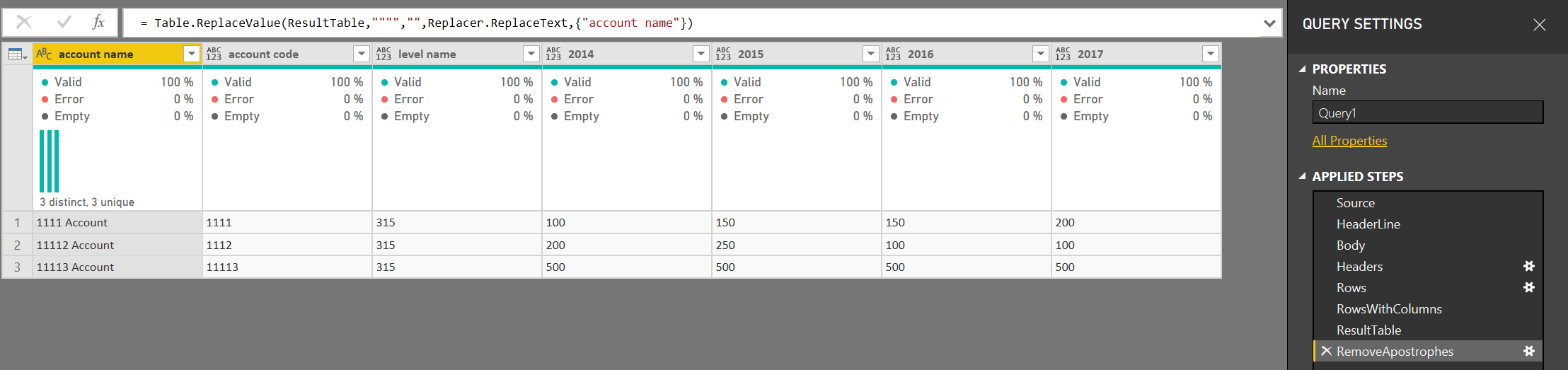Select row number 3
Screen dimensions: 1568x370
pos(17,267)
